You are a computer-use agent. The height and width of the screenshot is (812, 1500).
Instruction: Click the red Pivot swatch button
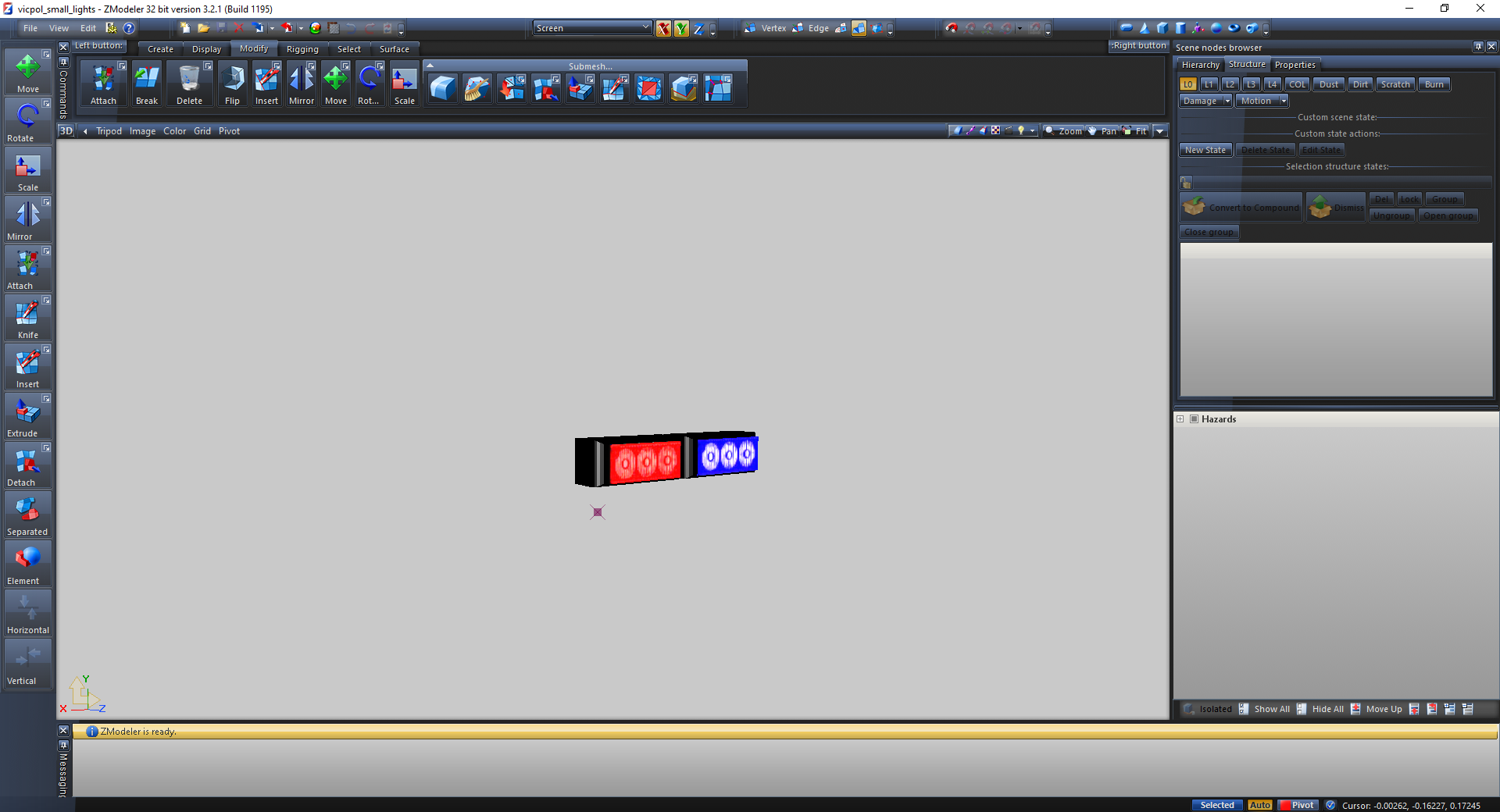coord(1298,805)
